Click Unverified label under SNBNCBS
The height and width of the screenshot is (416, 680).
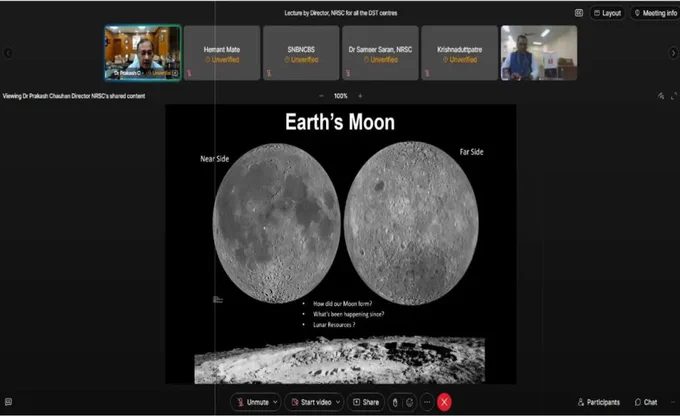coord(301,60)
